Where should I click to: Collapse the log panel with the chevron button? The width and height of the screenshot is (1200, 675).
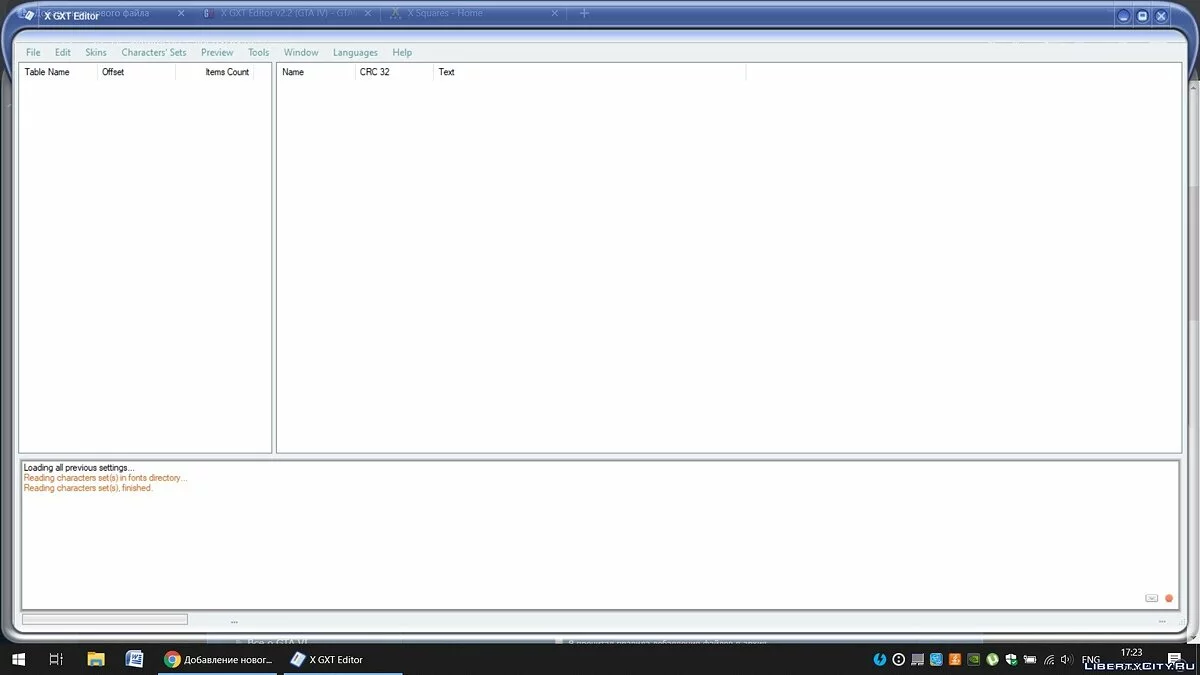coord(1150,597)
